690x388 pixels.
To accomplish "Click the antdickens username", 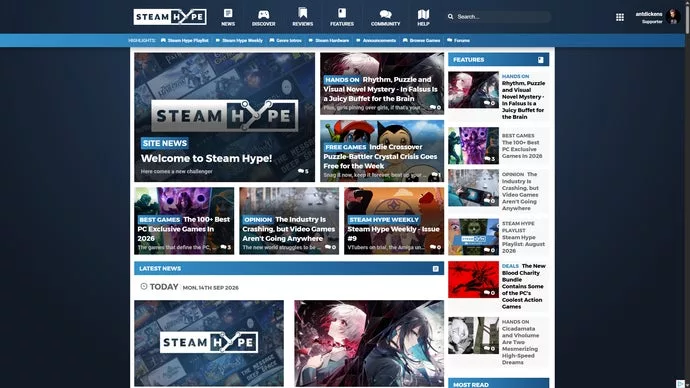I will point(649,14).
